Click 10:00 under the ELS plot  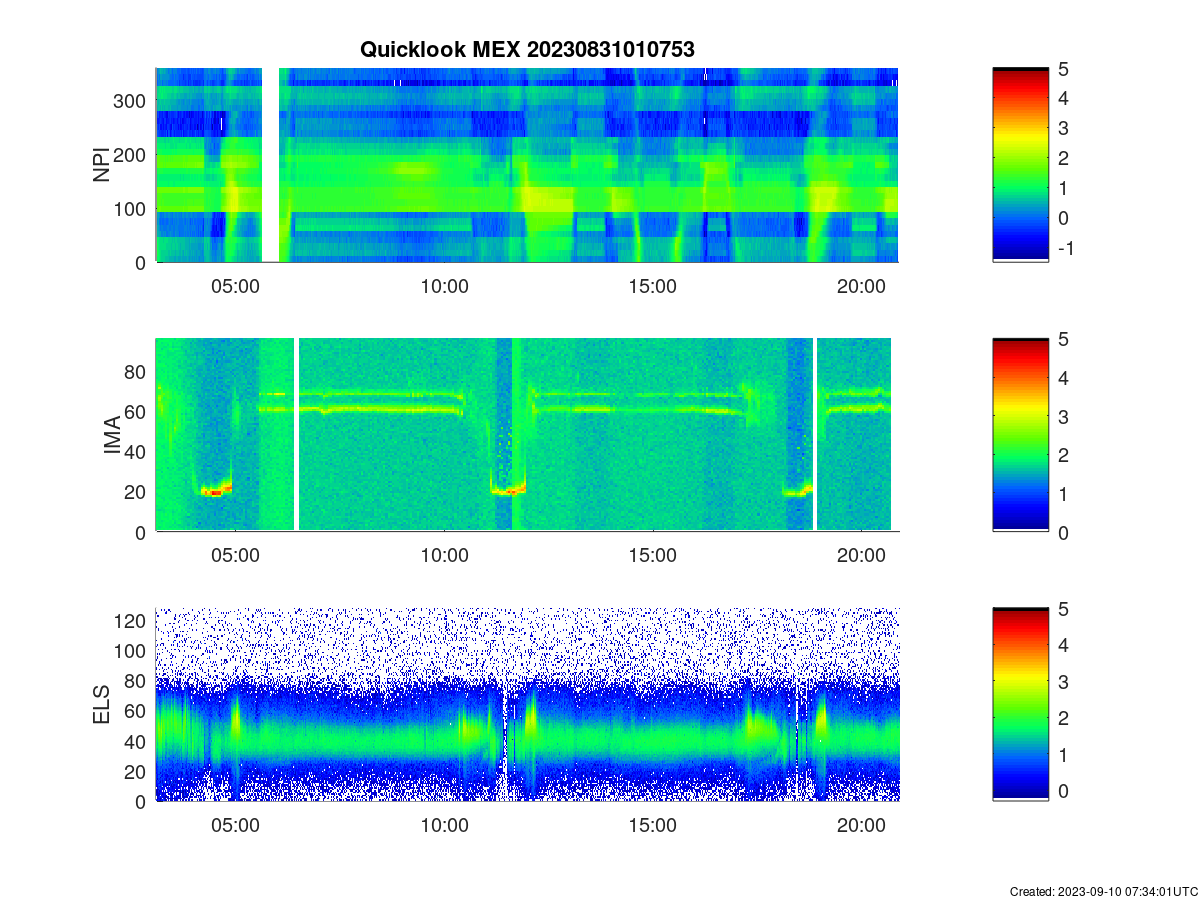pos(444,826)
